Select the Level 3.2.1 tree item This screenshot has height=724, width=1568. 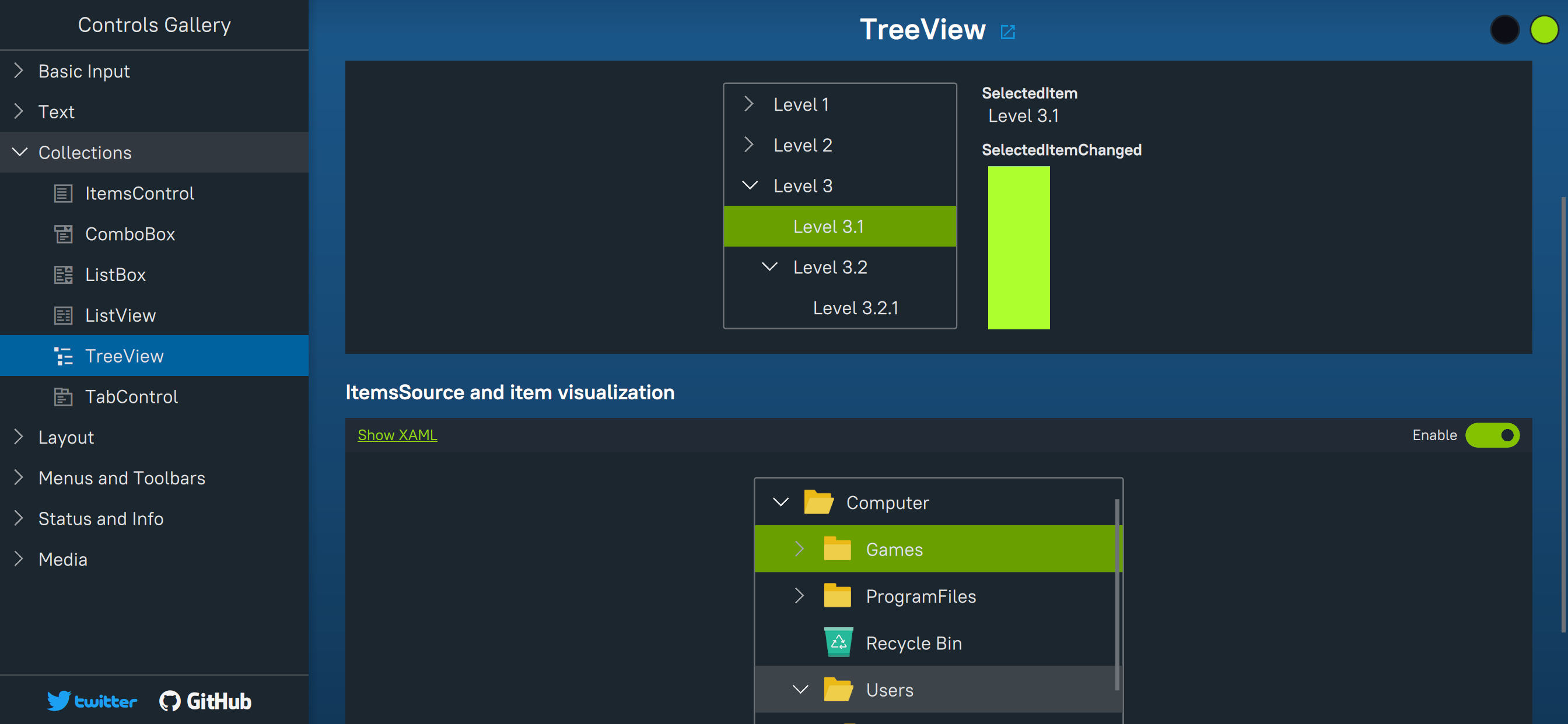[x=855, y=308]
